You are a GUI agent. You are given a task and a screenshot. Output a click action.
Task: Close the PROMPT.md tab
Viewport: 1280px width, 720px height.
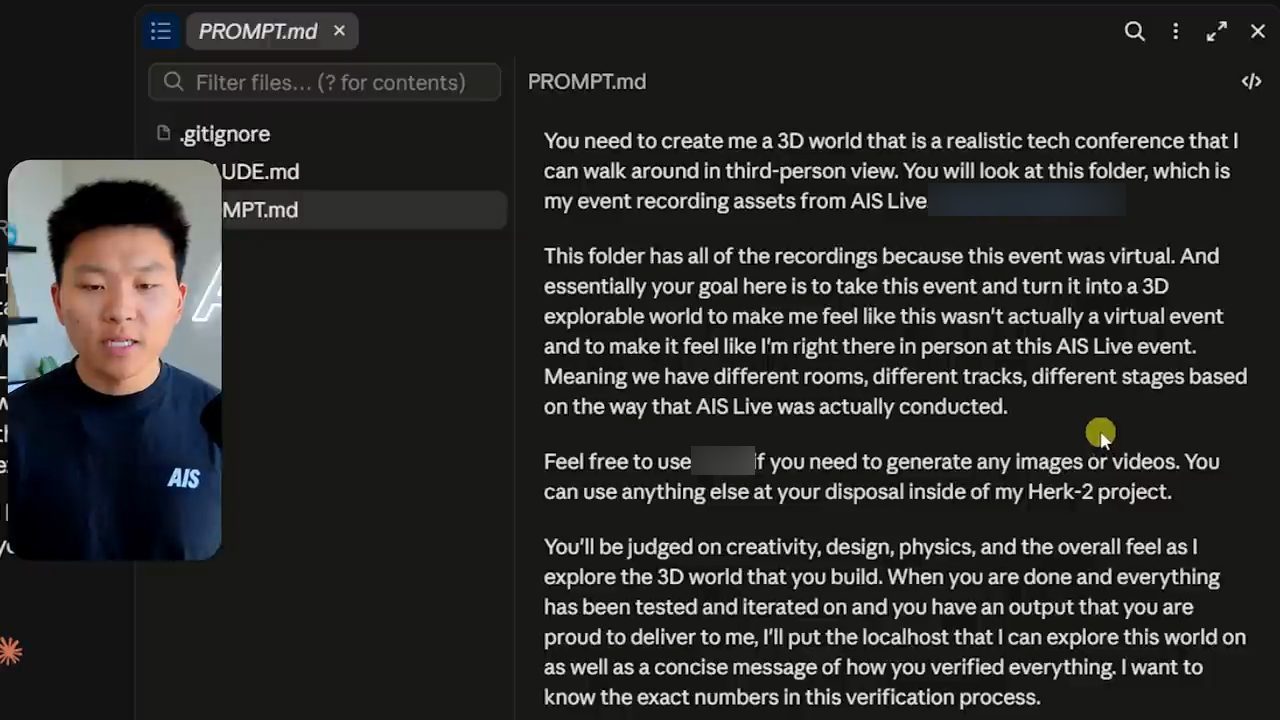pyautogui.click(x=339, y=31)
